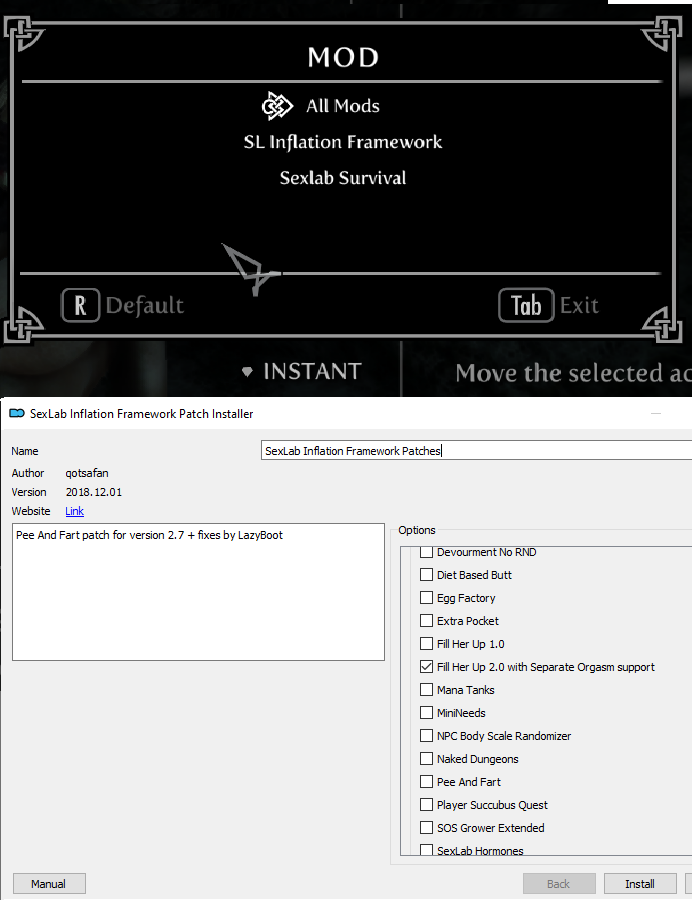692x900 pixels.
Task: Click the All Mods knot icon
Action: [277, 106]
